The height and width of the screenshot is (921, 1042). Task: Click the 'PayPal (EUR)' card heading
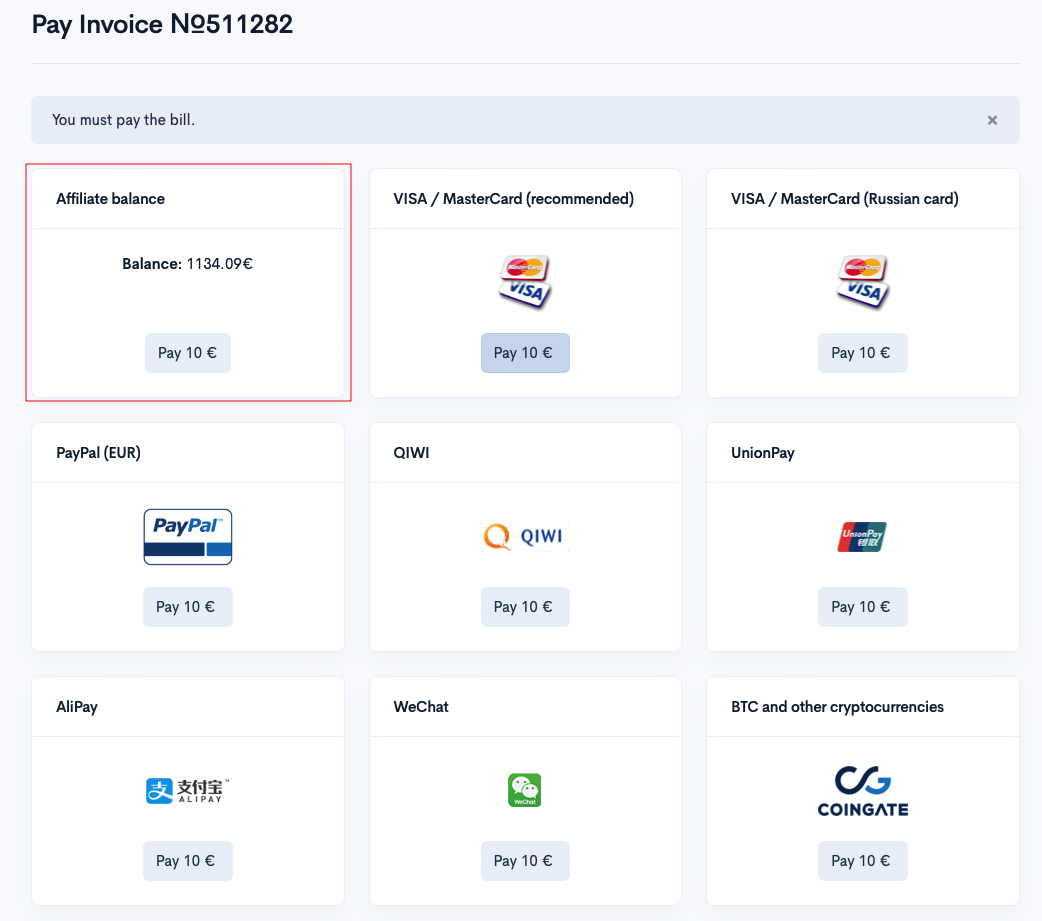(x=98, y=453)
